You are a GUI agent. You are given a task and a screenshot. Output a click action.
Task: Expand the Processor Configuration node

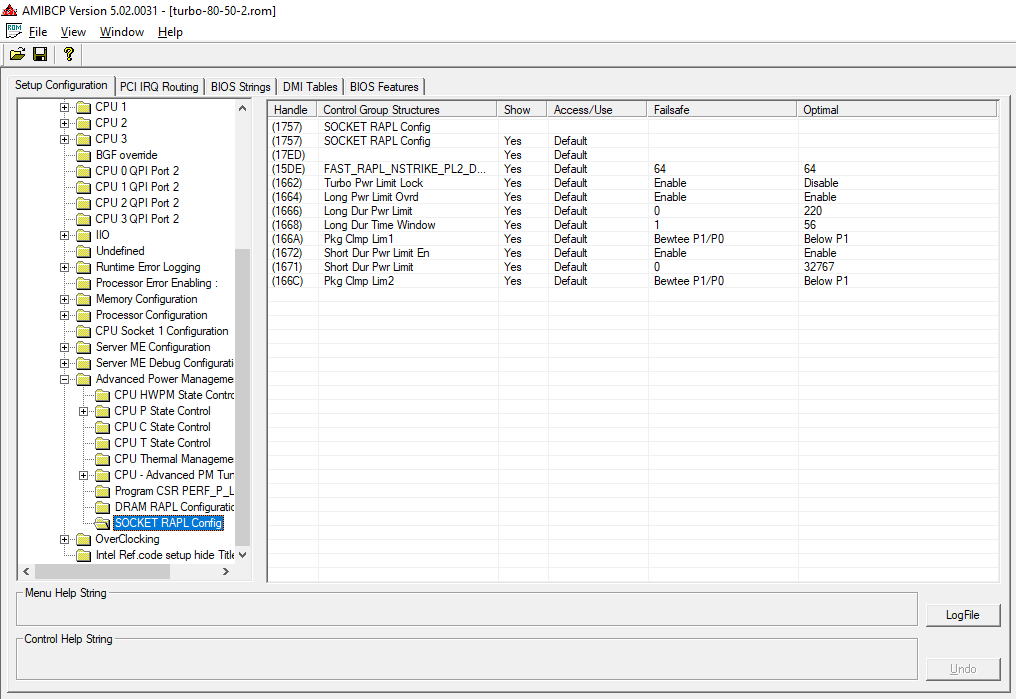[x=64, y=315]
